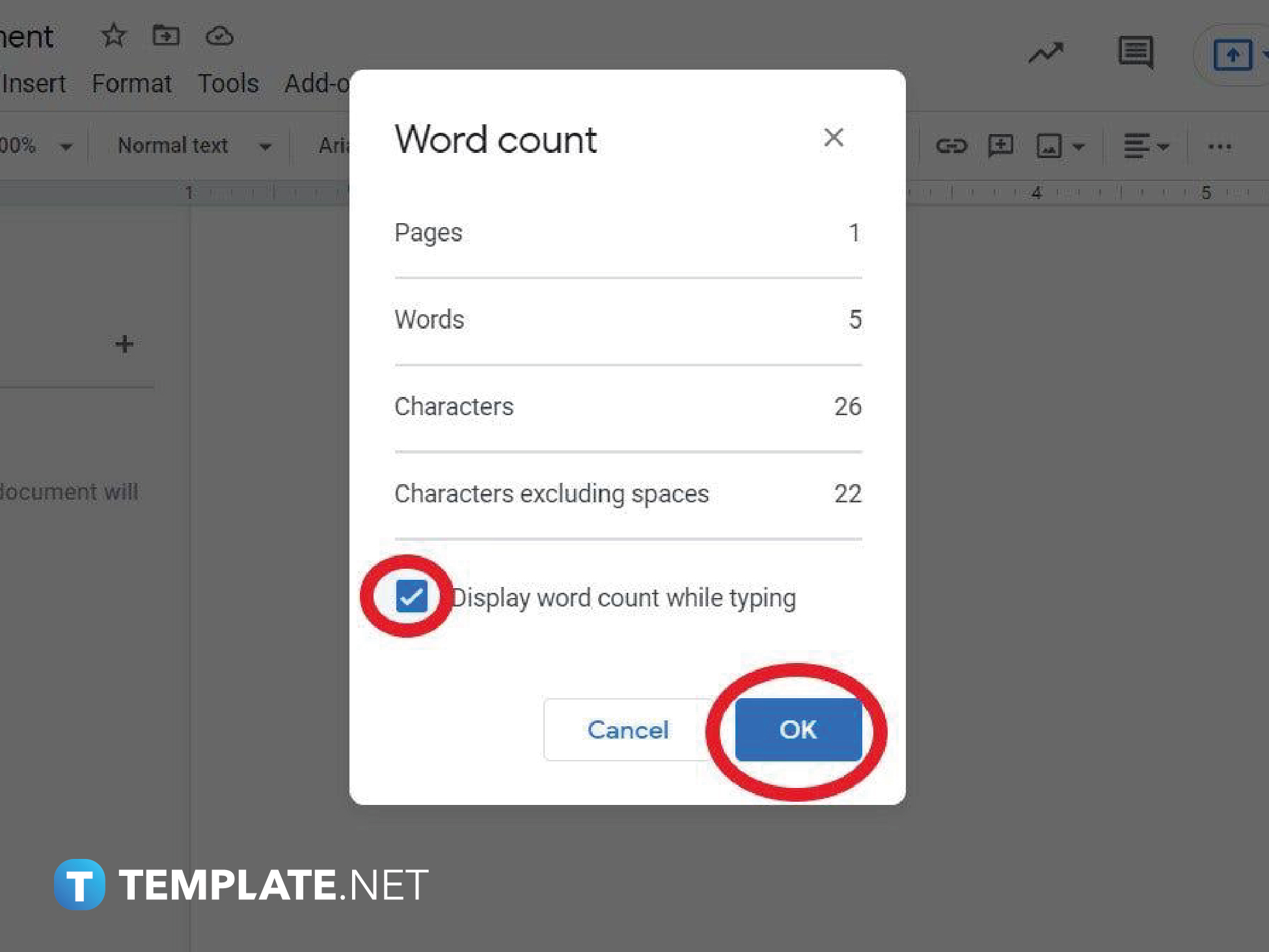1269x952 pixels.
Task: Open all comments panel icon
Action: tap(1134, 52)
